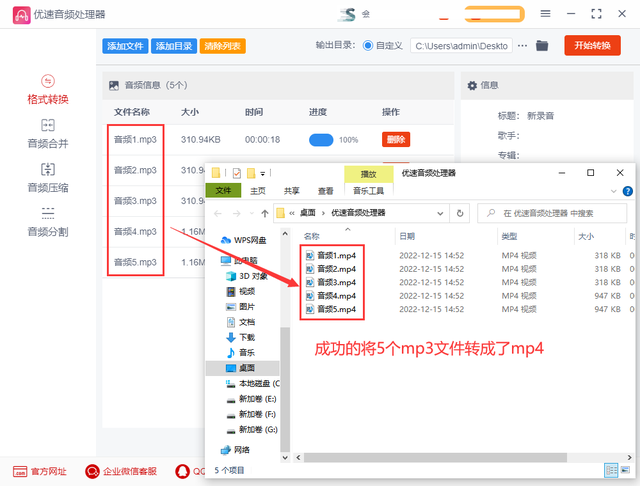This screenshot has width=640, height=486.
Task: Delete 音频1.mp3 with 删除 button
Action: (x=396, y=140)
